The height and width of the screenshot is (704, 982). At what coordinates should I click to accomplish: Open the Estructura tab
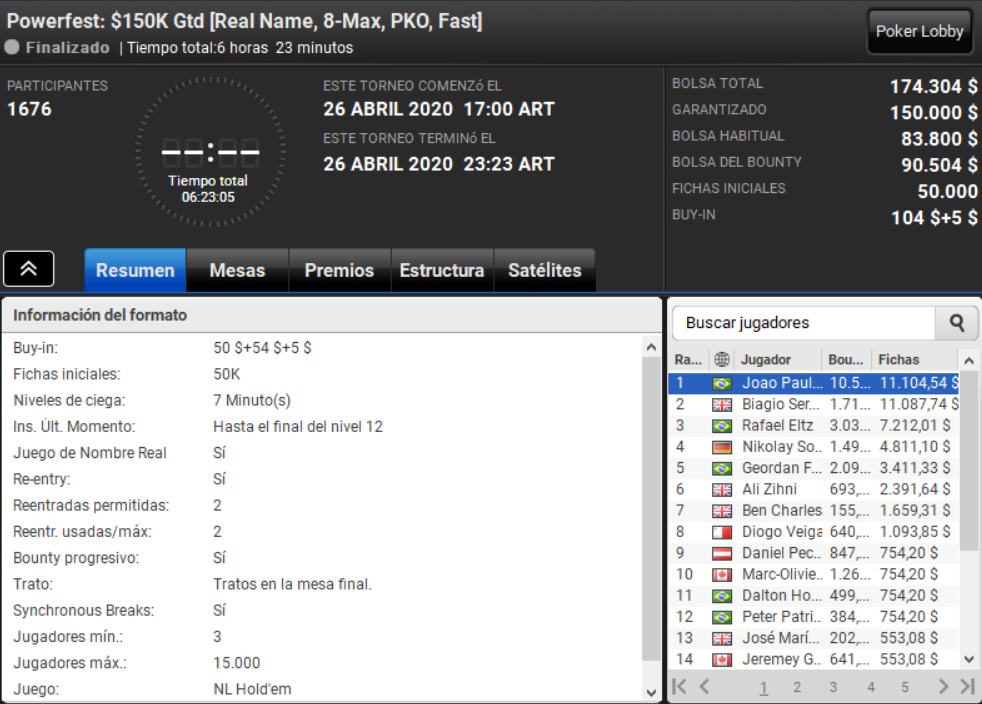click(x=442, y=270)
